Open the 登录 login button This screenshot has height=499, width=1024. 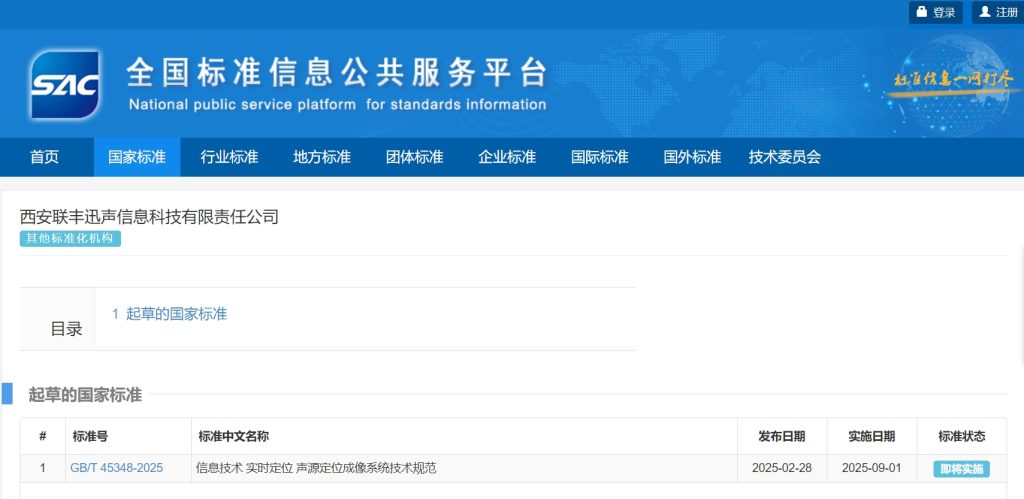(x=936, y=12)
